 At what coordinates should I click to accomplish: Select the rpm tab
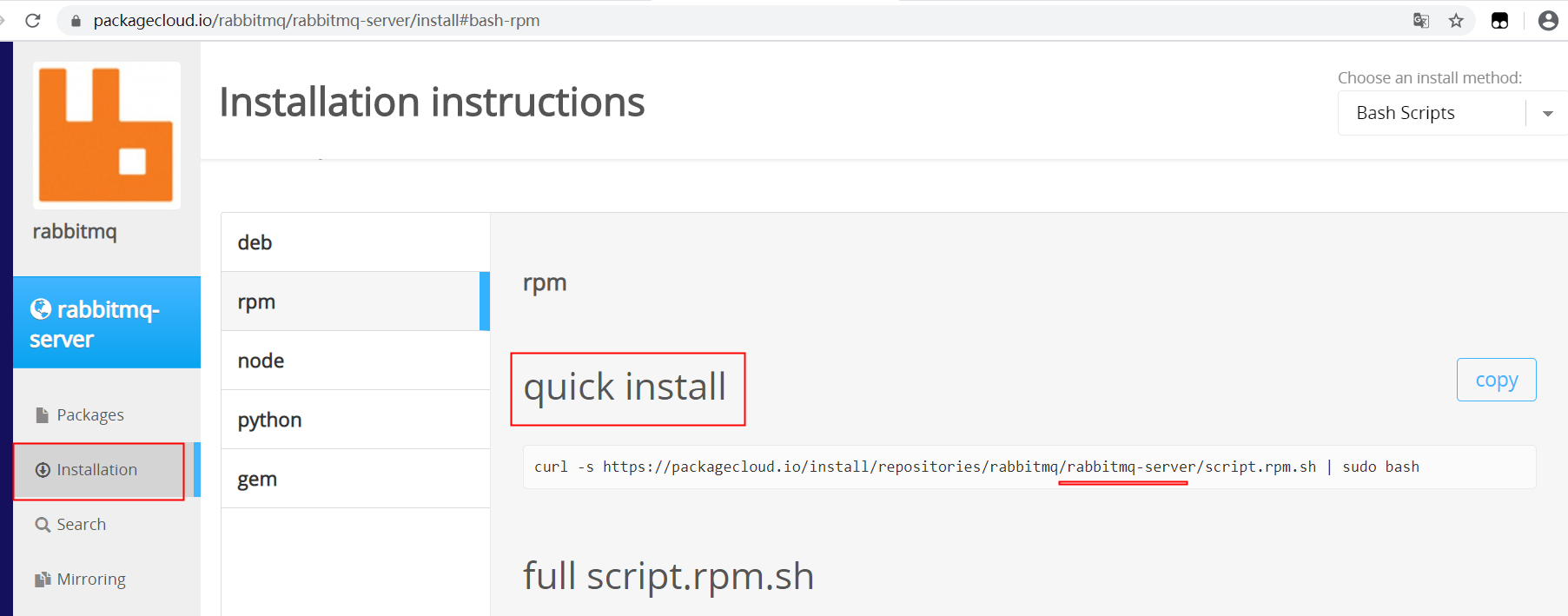tap(355, 301)
